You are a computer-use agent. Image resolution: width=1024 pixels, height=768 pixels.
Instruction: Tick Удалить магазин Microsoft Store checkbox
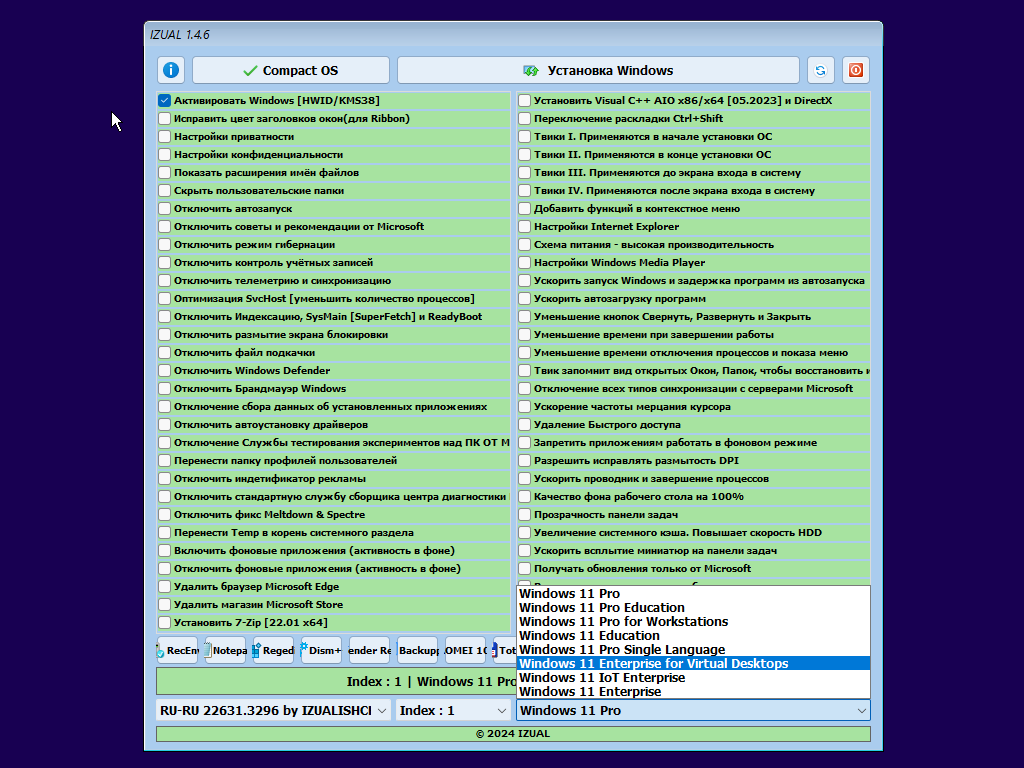coord(165,605)
